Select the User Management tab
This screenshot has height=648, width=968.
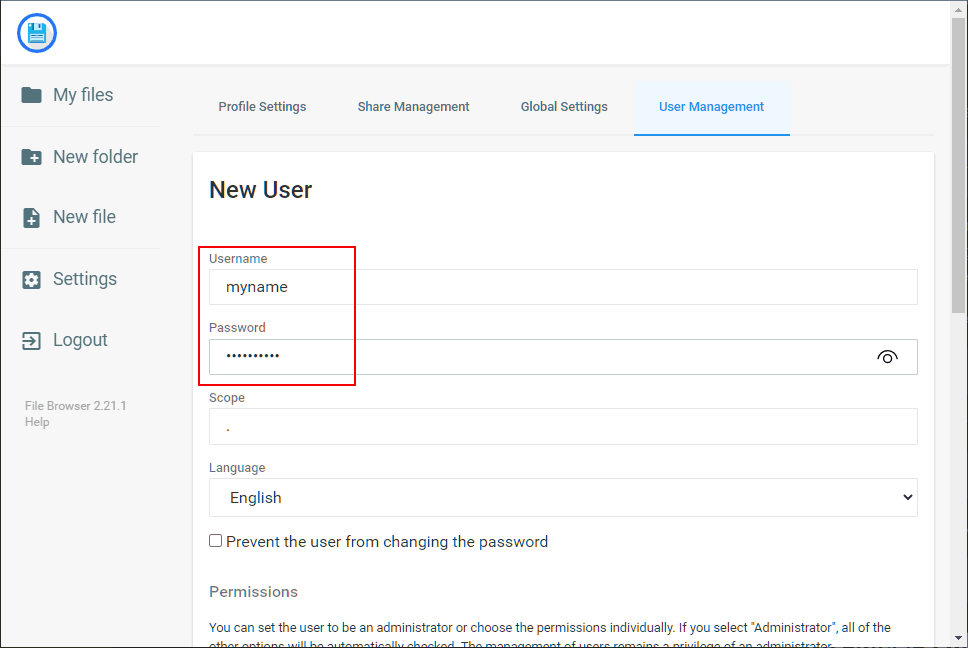(x=711, y=107)
